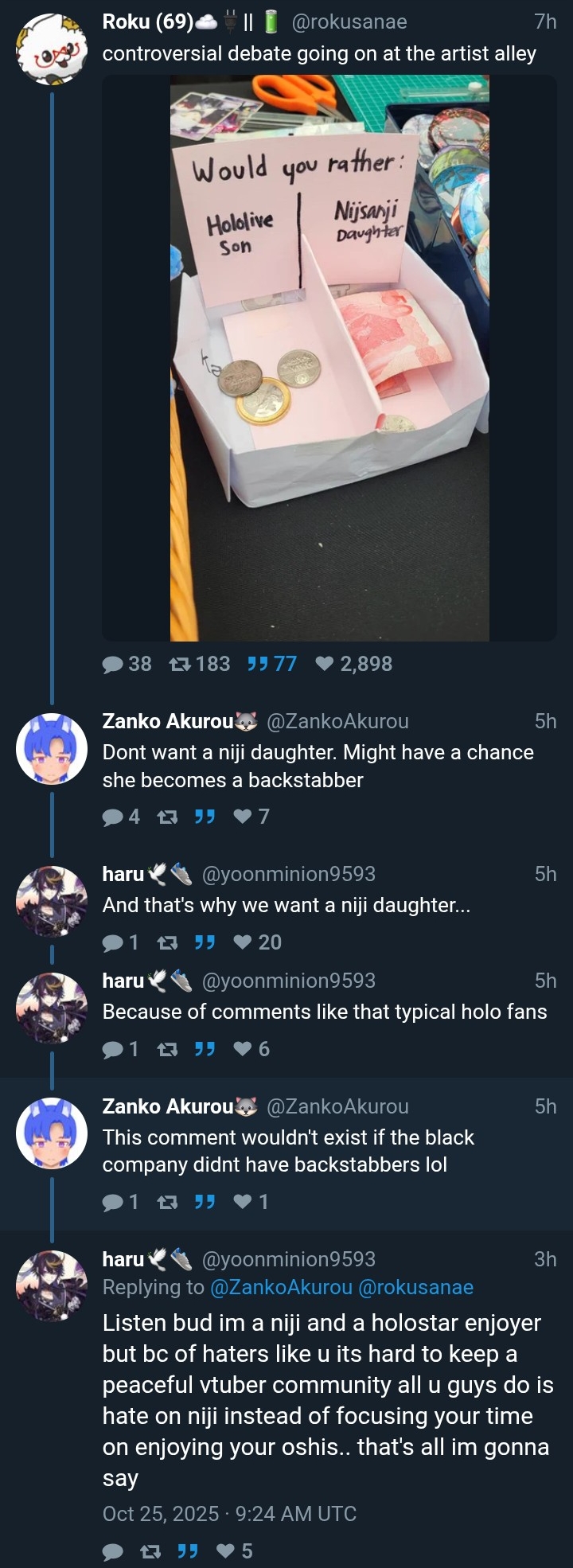Click the @yoonminion9593 handle at 3h reply
The width and height of the screenshot is (573, 1568).
click(x=289, y=1258)
